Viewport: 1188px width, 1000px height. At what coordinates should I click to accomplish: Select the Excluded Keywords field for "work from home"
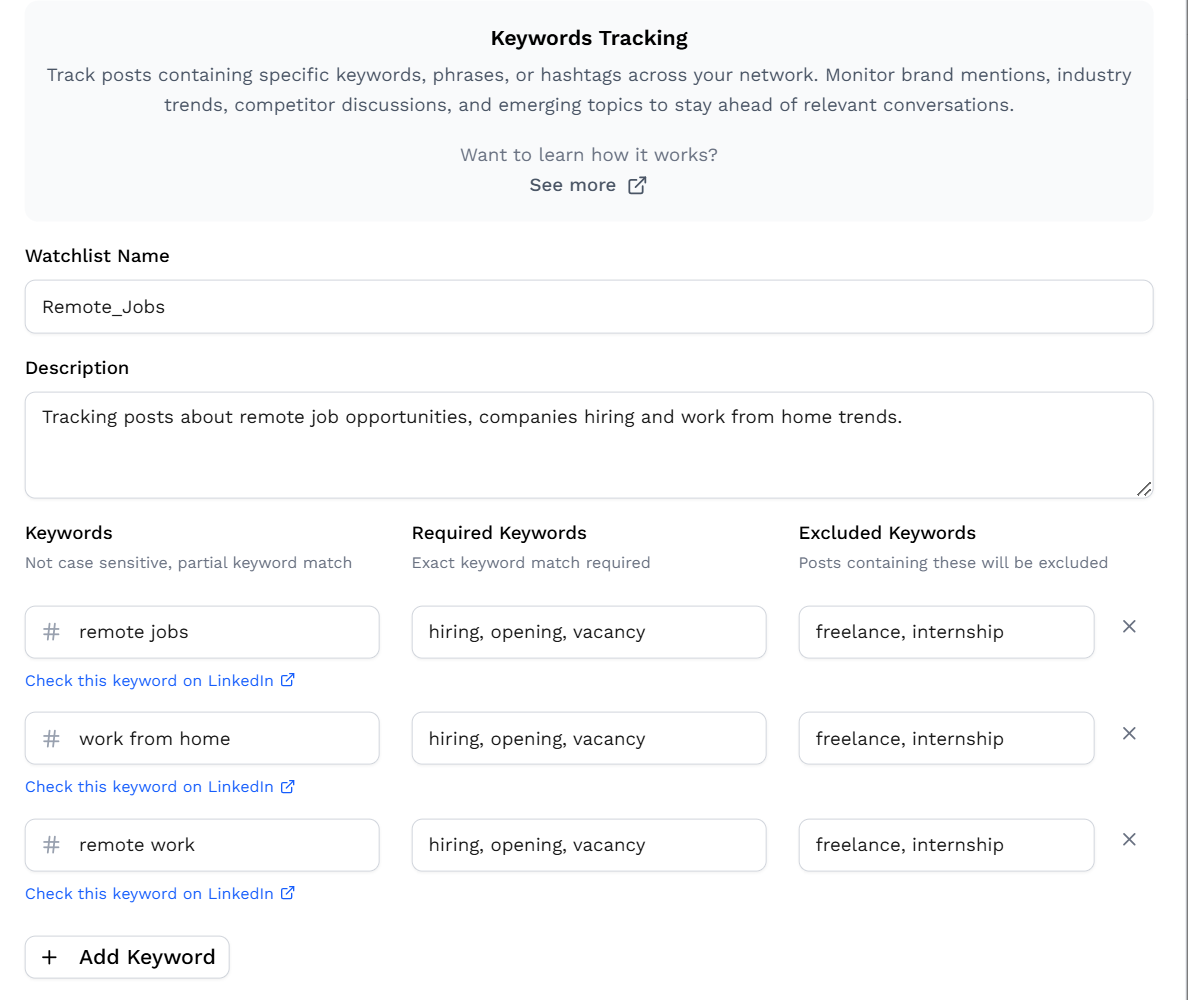945,738
